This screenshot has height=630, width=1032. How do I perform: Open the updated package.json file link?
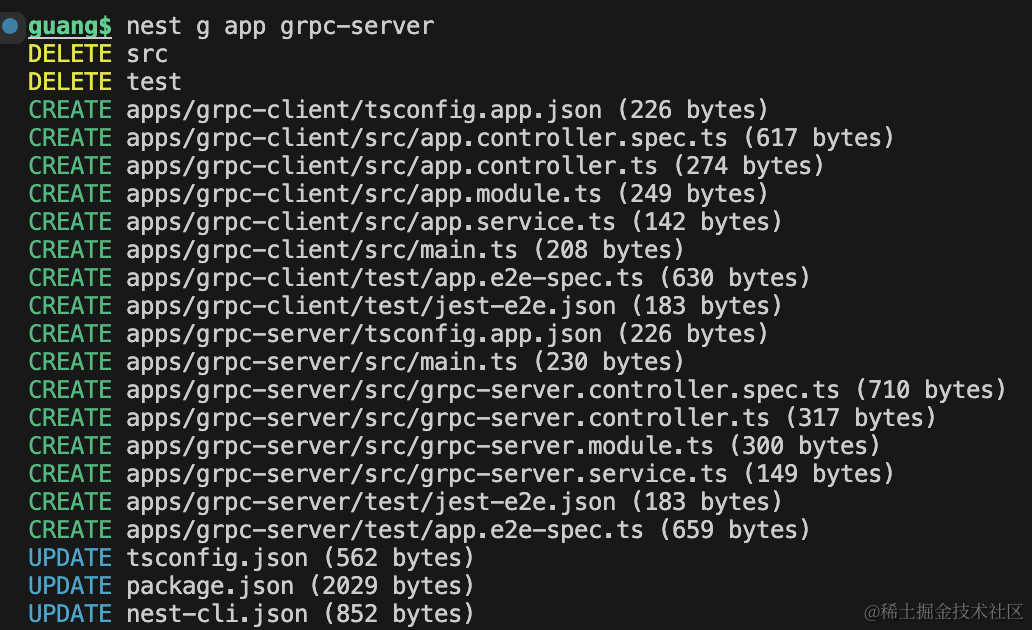210,586
